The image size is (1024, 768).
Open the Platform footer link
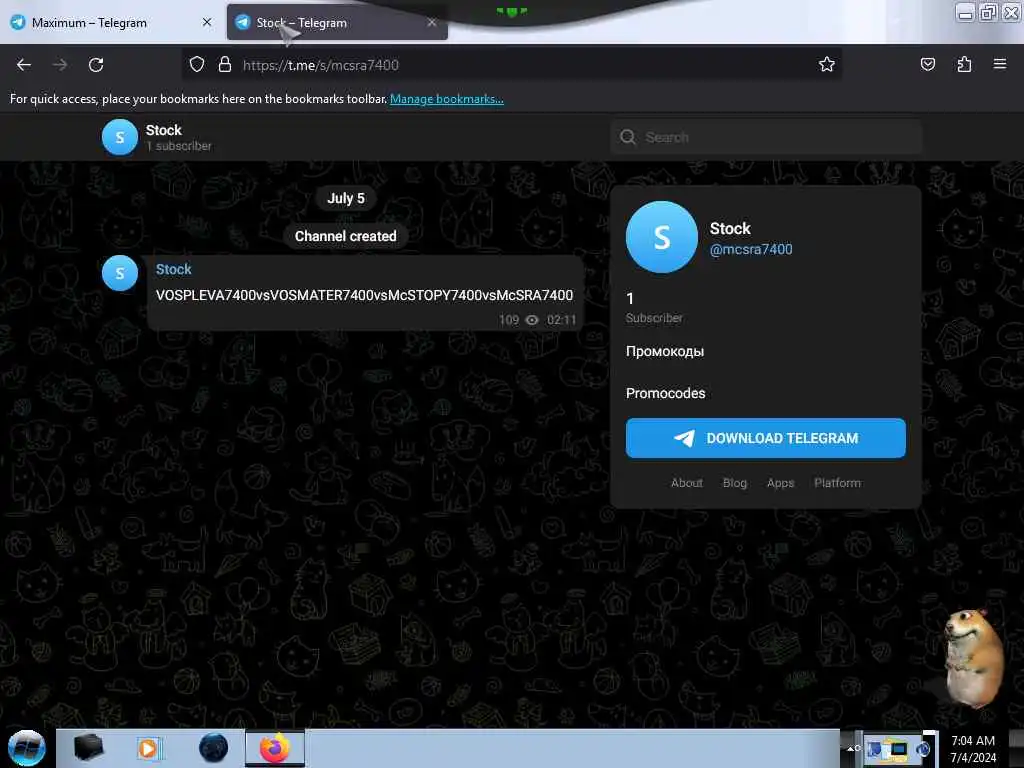click(837, 483)
